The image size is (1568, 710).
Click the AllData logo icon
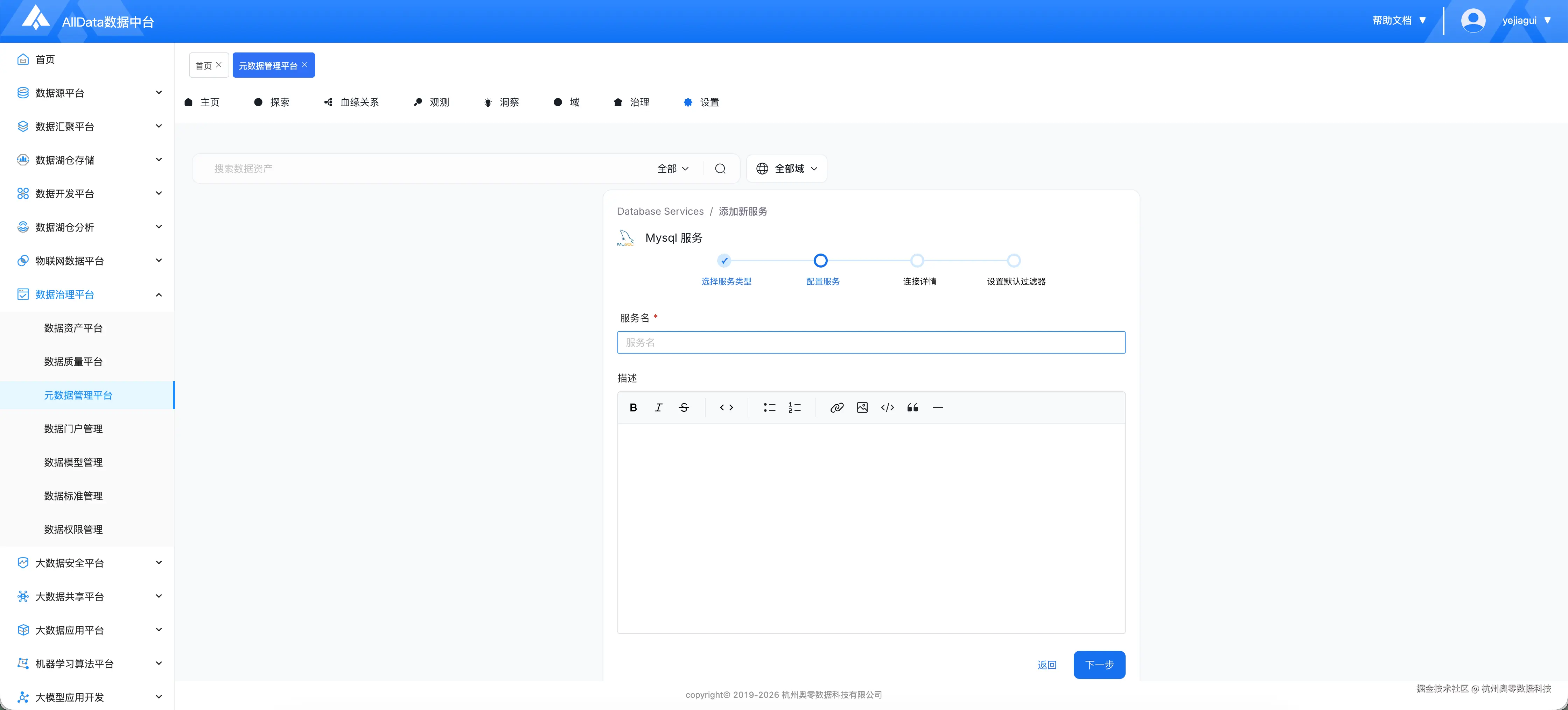point(36,17)
